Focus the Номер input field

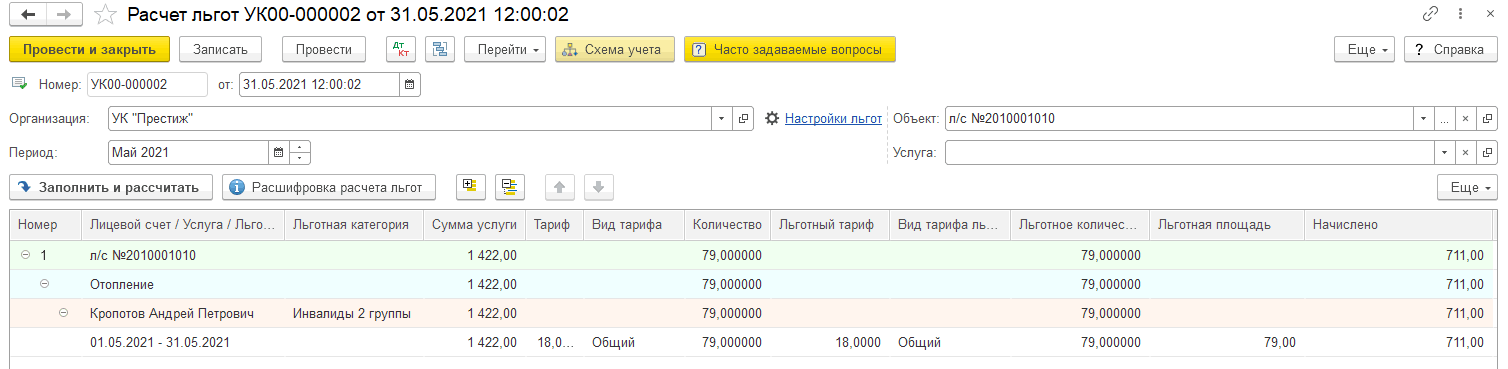coord(147,85)
